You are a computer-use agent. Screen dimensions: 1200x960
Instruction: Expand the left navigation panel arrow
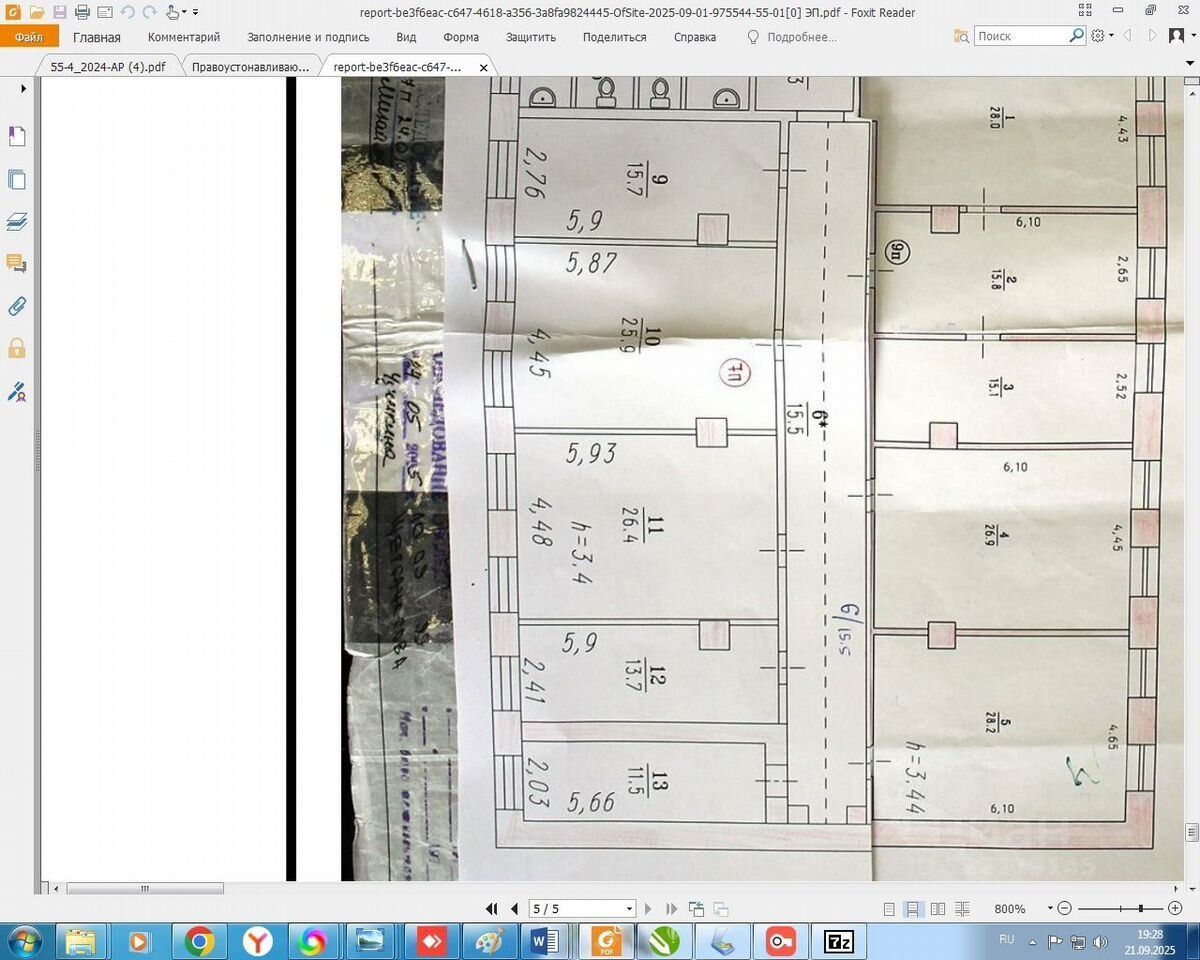[x=23, y=89]
